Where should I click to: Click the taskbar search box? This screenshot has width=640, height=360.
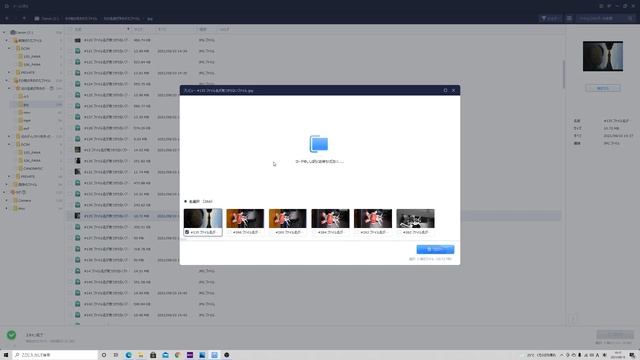click(x=56, y=355)
